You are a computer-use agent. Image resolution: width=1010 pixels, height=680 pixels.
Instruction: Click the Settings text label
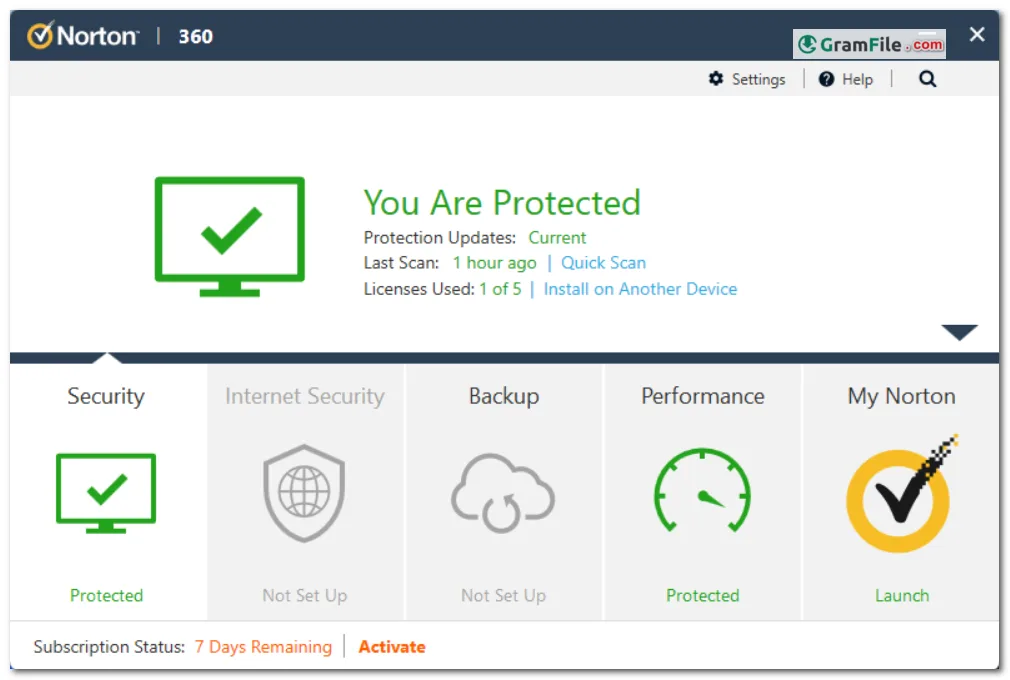pyautogui.click(x=758, y=79)
